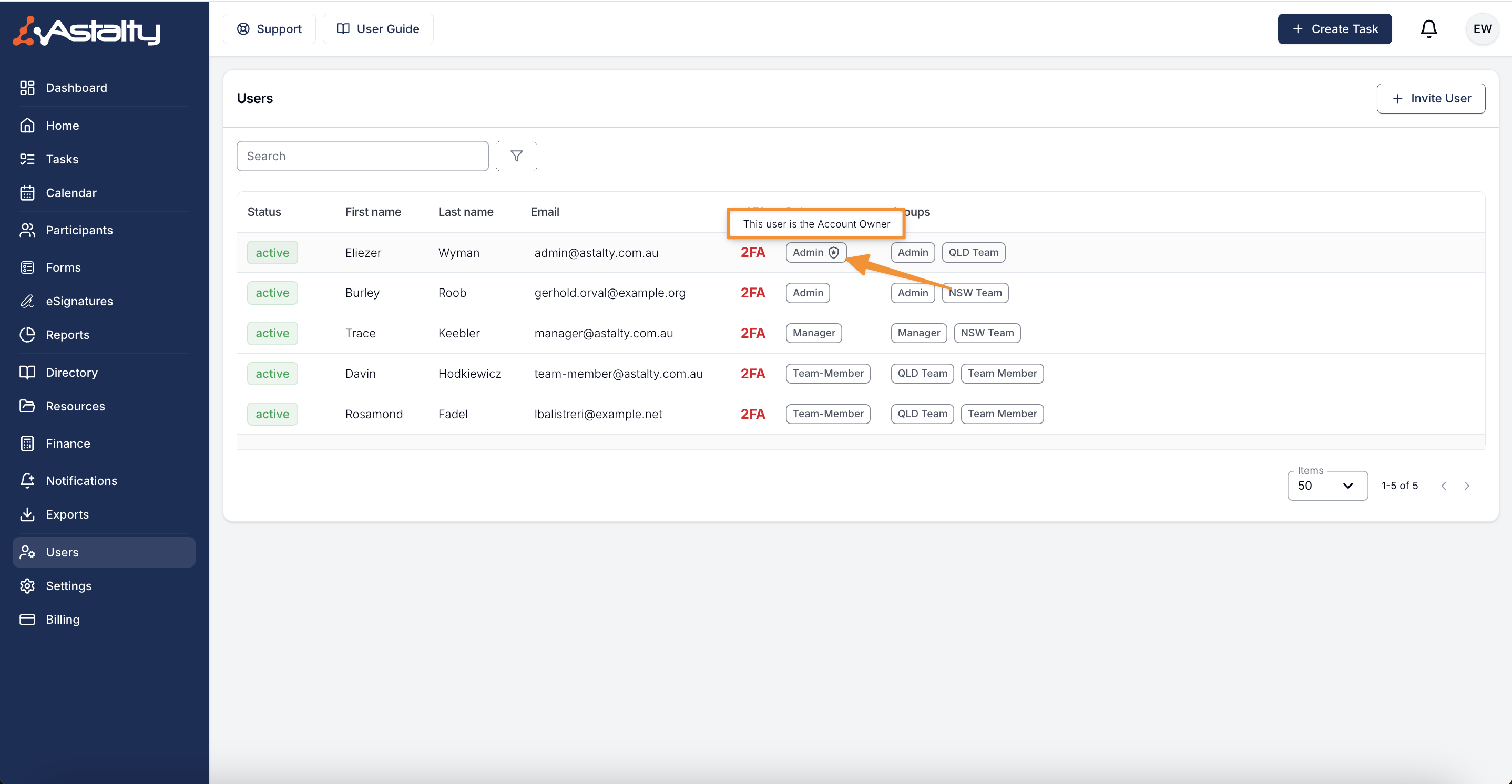Open Exports in the sidebar
Screen dimensions: 1512x784
(x=67, y=514)
